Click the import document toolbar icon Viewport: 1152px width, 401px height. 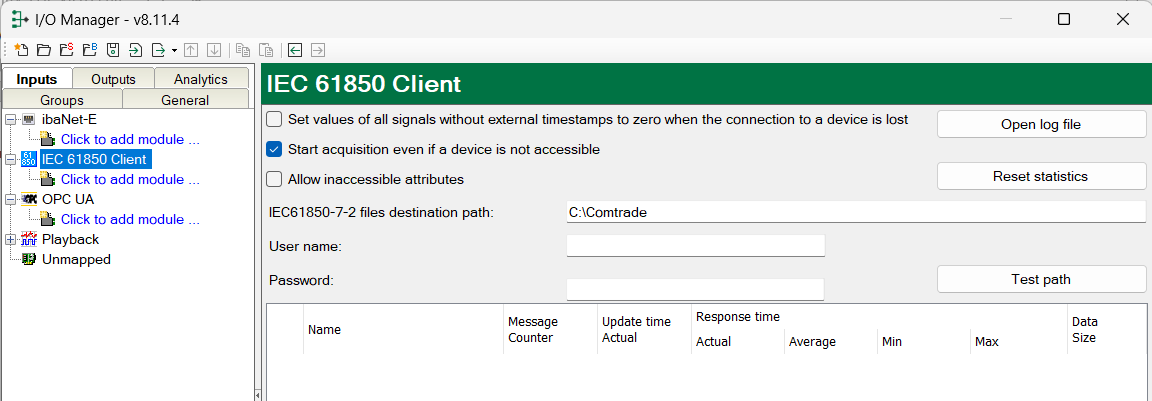pyautogui.click(x=136, y=50)
